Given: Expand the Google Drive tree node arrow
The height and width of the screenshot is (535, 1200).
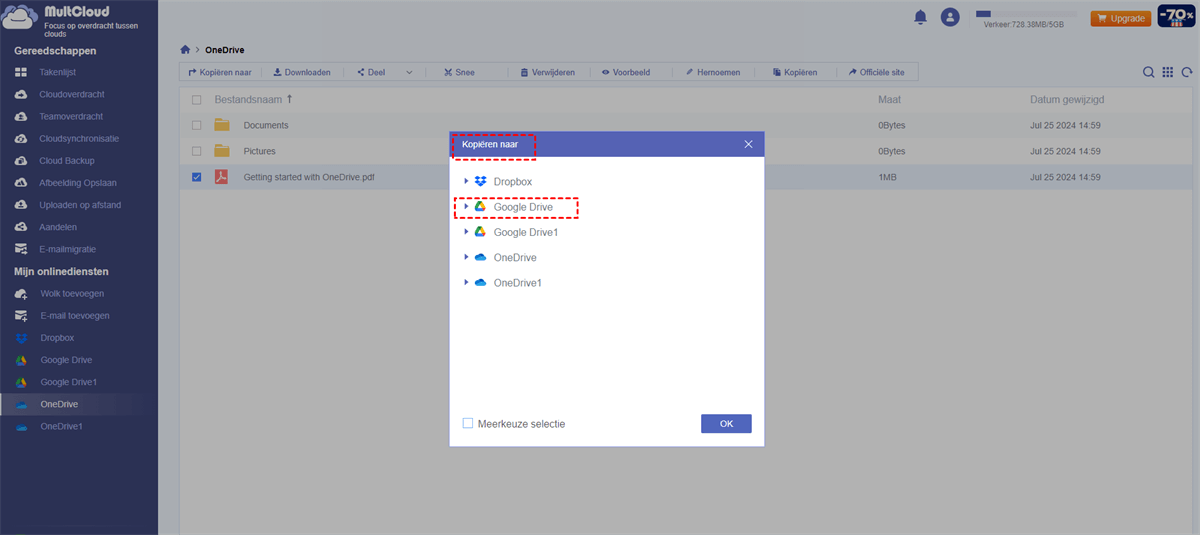Looking at the screenshot, I should click(466, 207).
